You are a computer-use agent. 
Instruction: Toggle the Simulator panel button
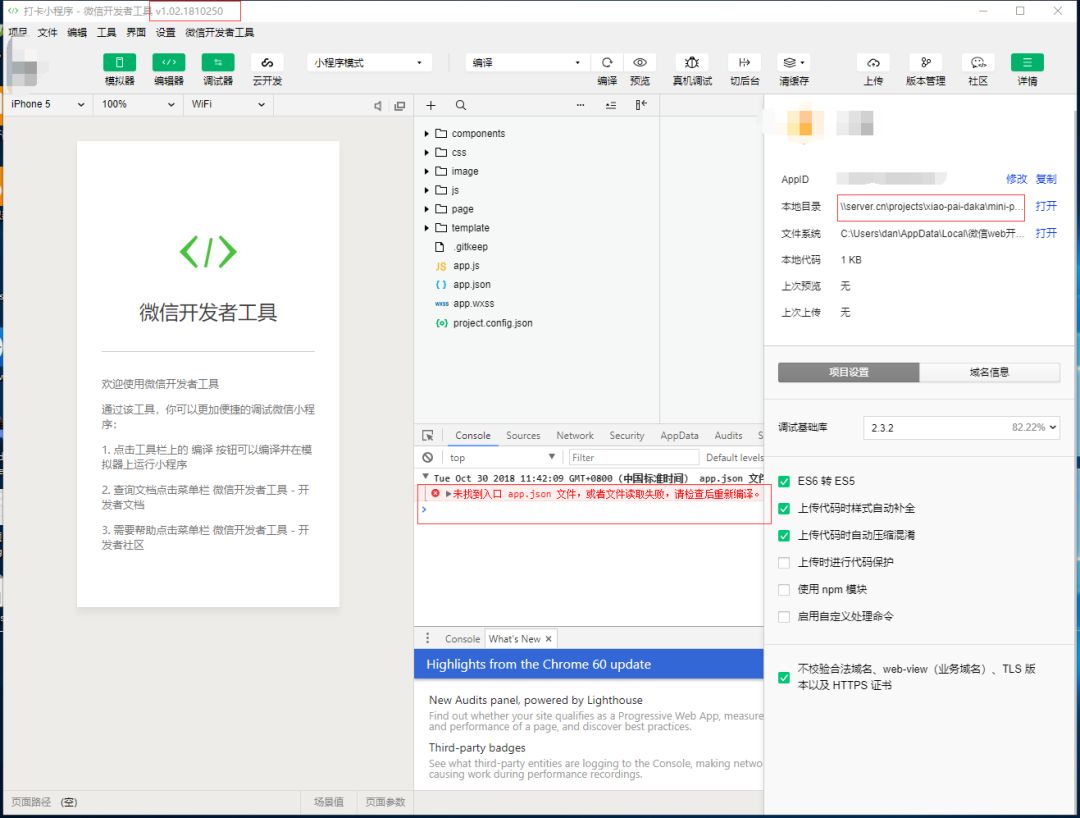(x=119, y=63)
